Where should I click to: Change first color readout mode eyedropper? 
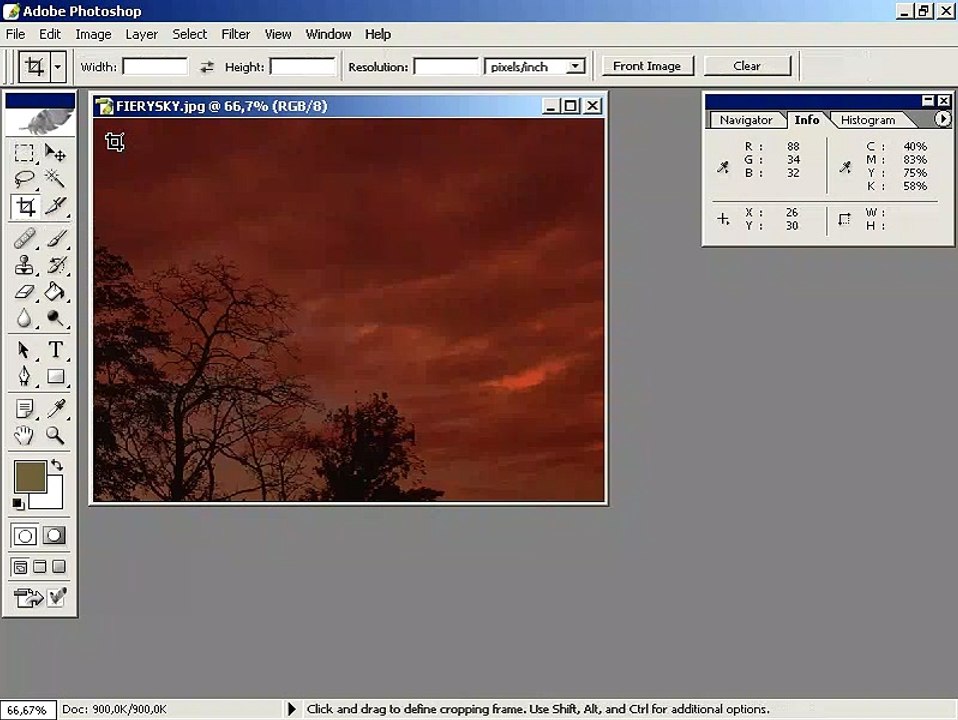tap(723, 167)
